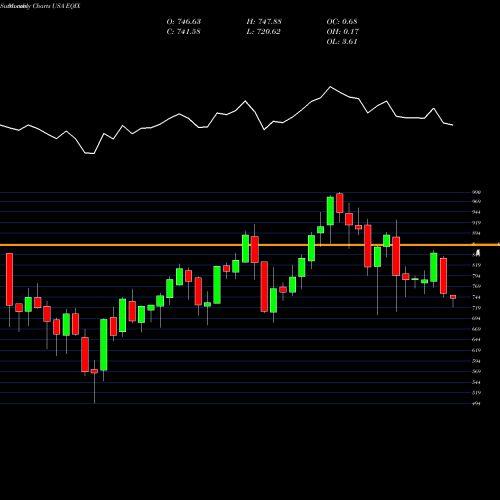Select the orange horizontal price level line

tap(250, 245)
